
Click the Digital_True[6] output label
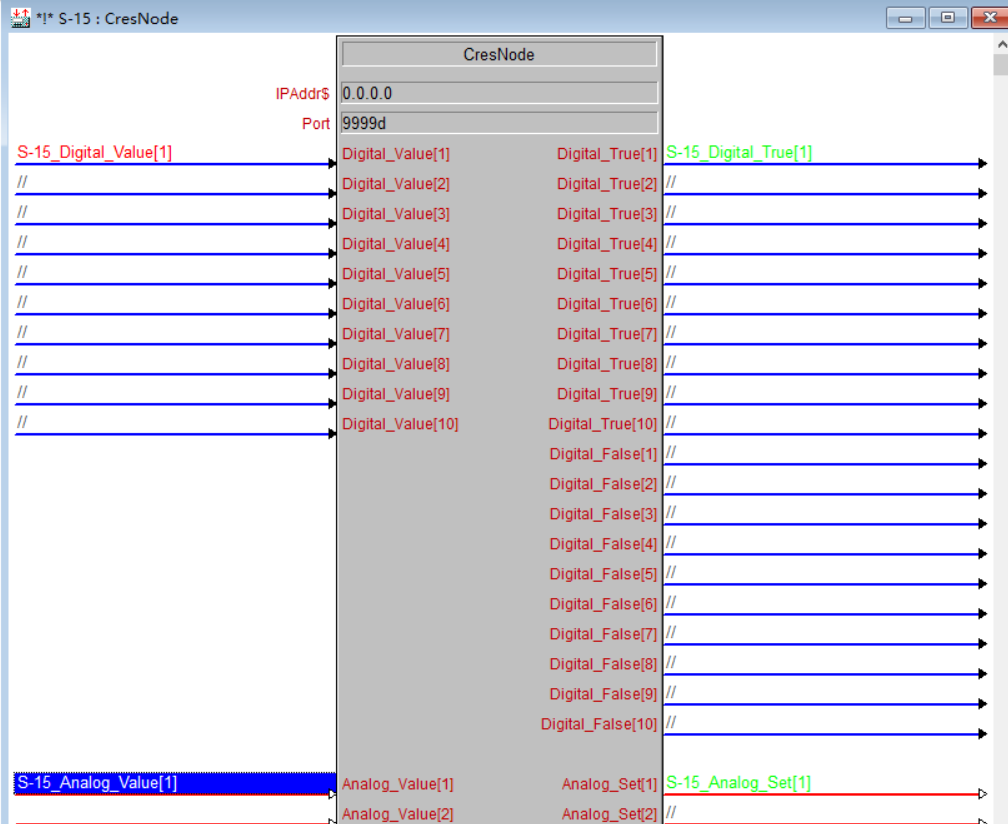pyautogui.click(x=607, y=304)
